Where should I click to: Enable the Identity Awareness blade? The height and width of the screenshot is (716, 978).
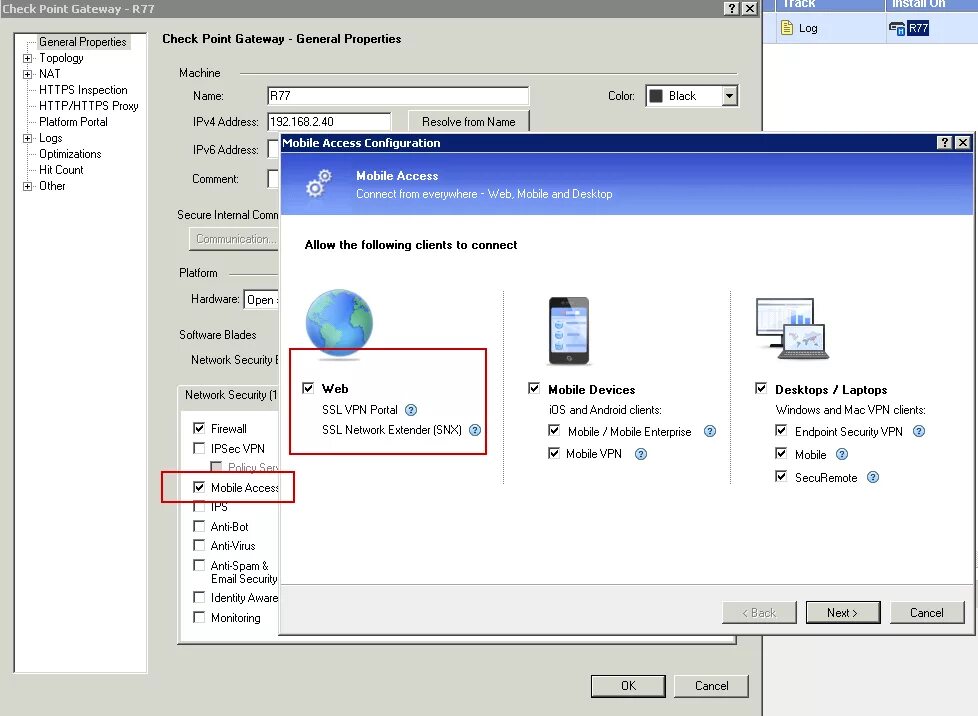199,597
